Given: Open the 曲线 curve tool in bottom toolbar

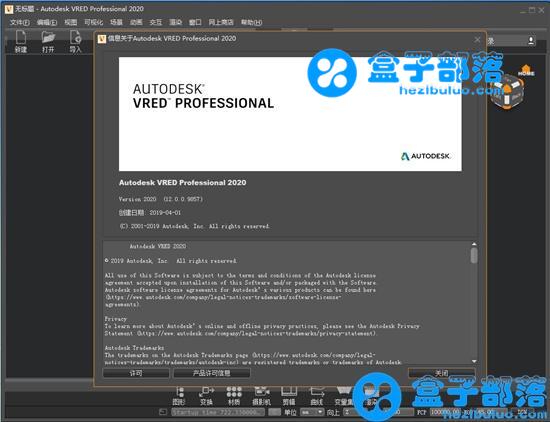Looking at the screenshot, I should click(316, 396).
